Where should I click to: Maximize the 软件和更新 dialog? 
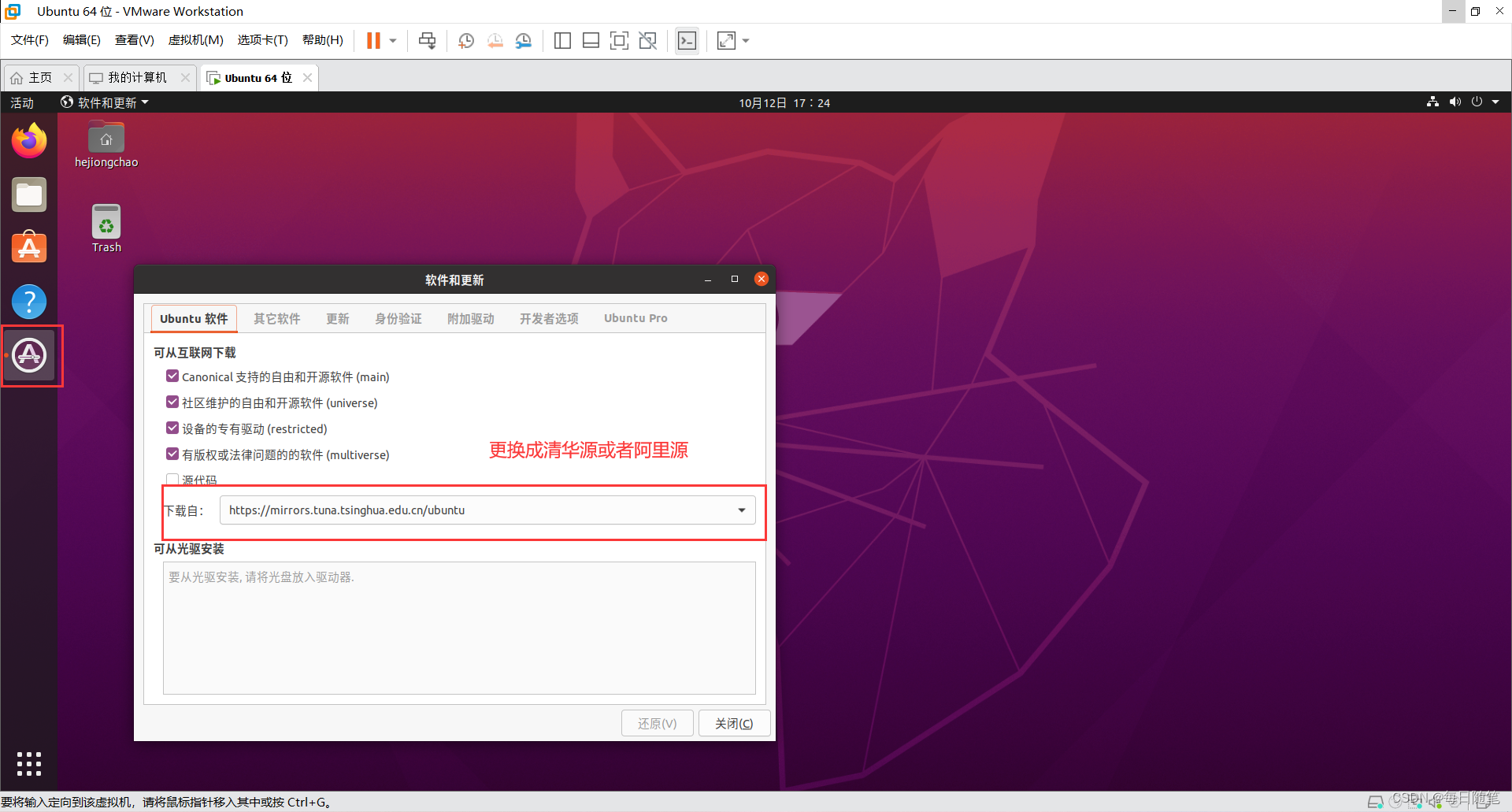pyautogui.click(x=735, y=279)
